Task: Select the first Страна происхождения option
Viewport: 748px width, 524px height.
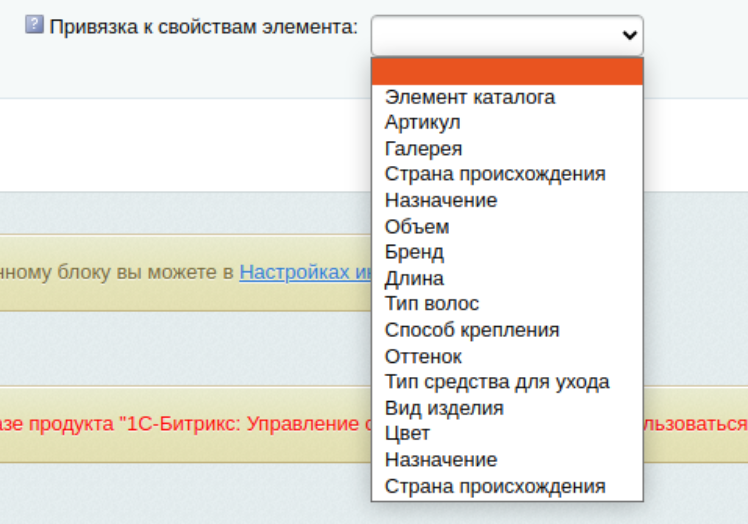Action: (507, 174)
